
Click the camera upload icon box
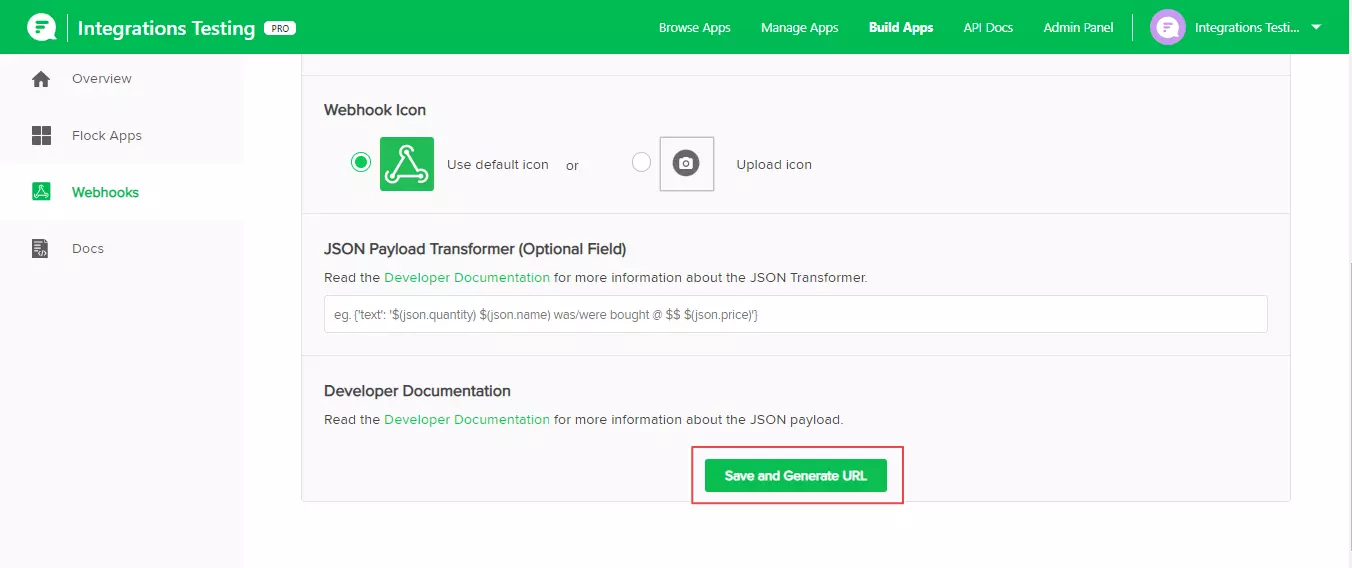686,164
